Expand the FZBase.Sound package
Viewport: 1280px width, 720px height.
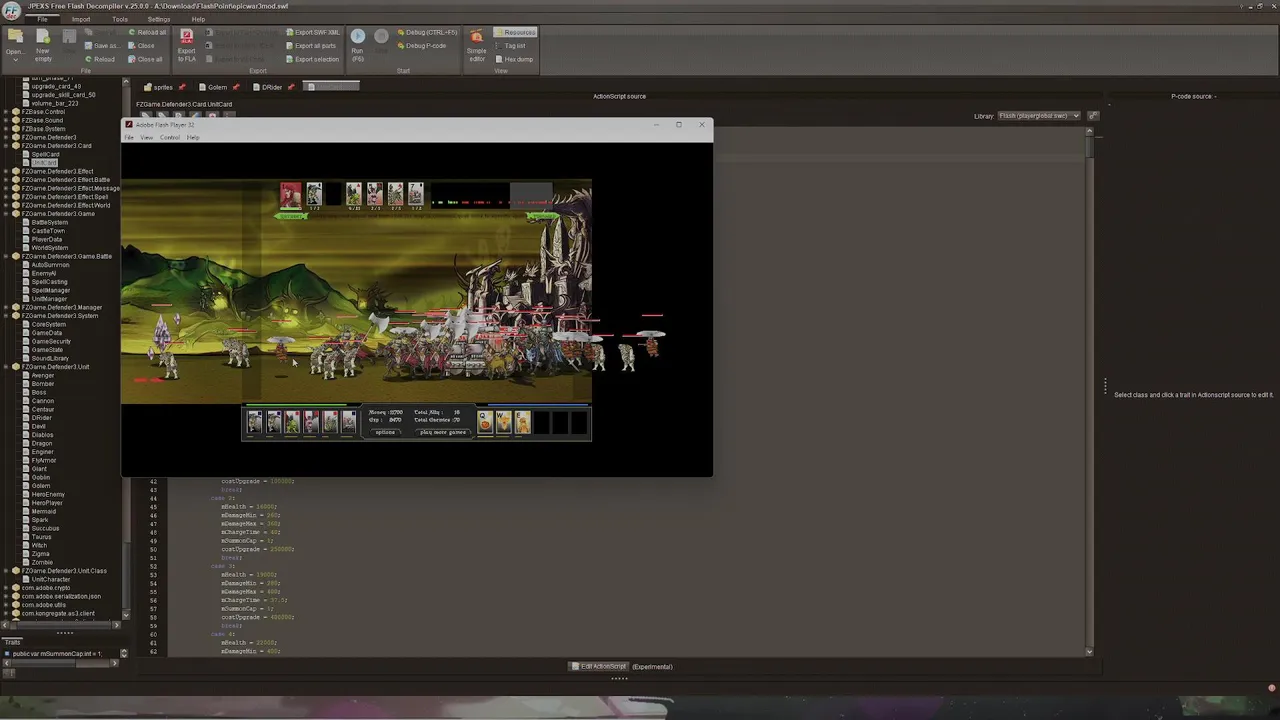6,120
